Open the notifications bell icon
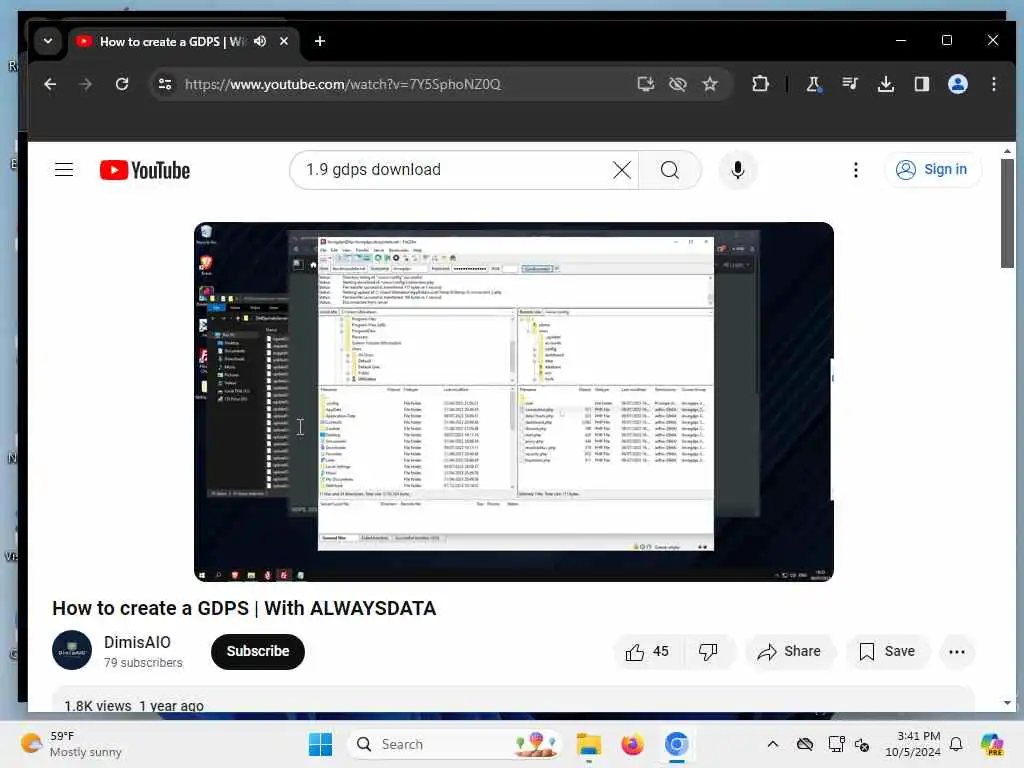 tap(956, 744)
